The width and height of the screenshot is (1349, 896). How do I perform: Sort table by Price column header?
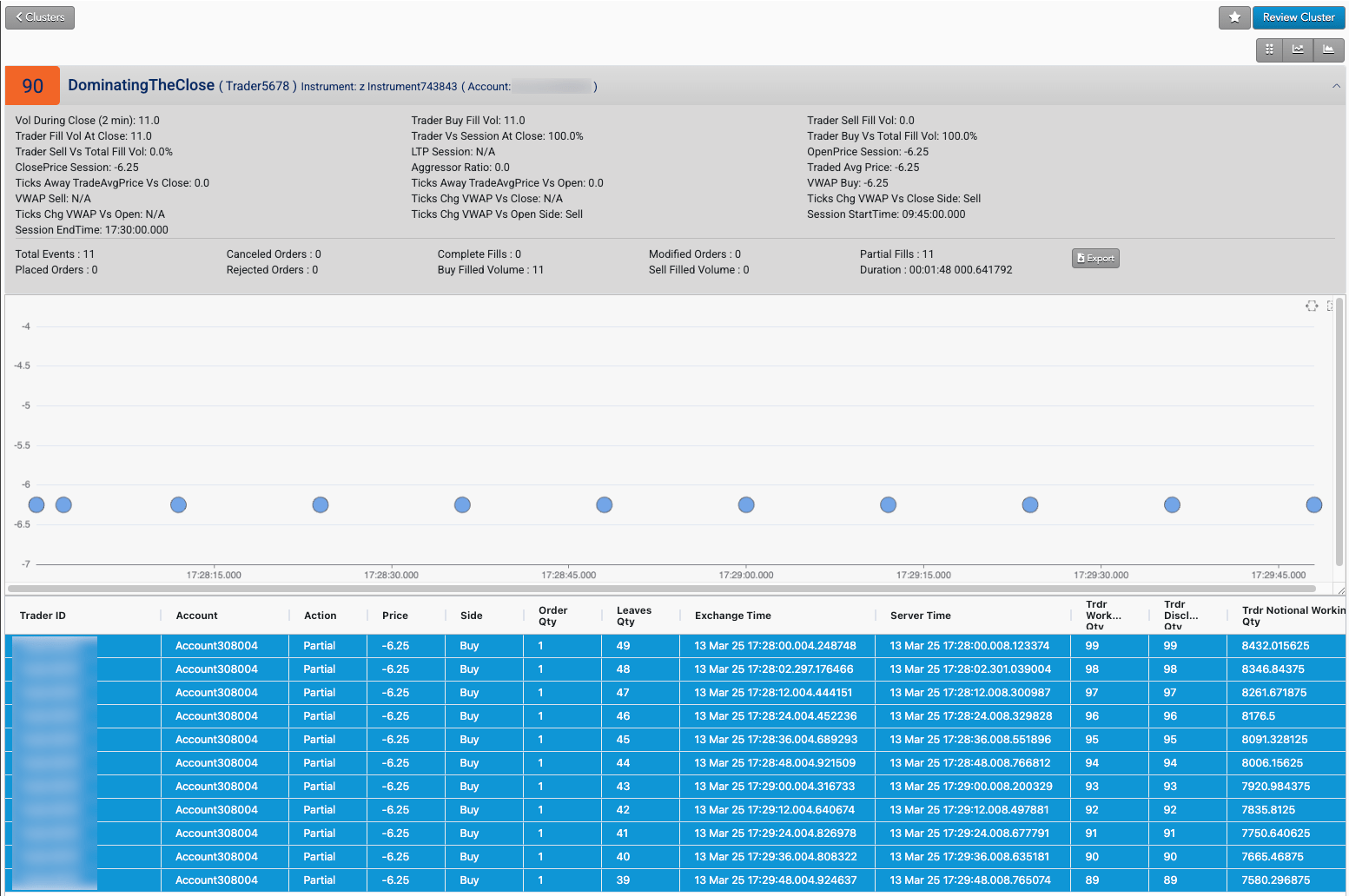click(x=394, y=616)
